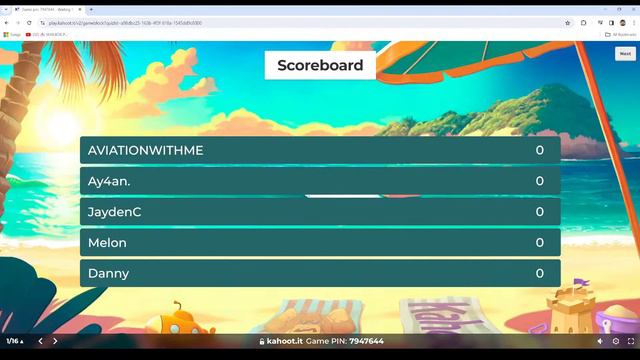Click the Chrome forward arrow

pyautogui.click(x=18, y=23)
